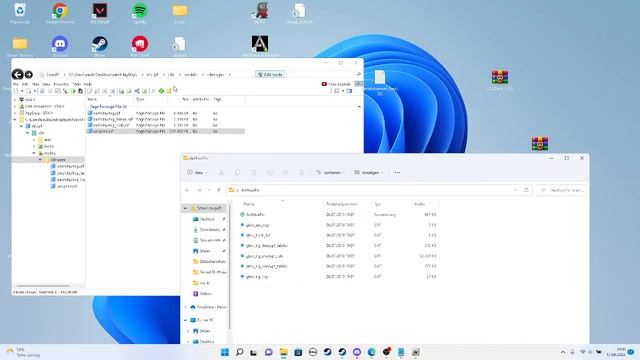Expand the OneDrive node in Explorer's sidebar
The image size is (640, 360).
pyautogui.click(x=185, y=307)
